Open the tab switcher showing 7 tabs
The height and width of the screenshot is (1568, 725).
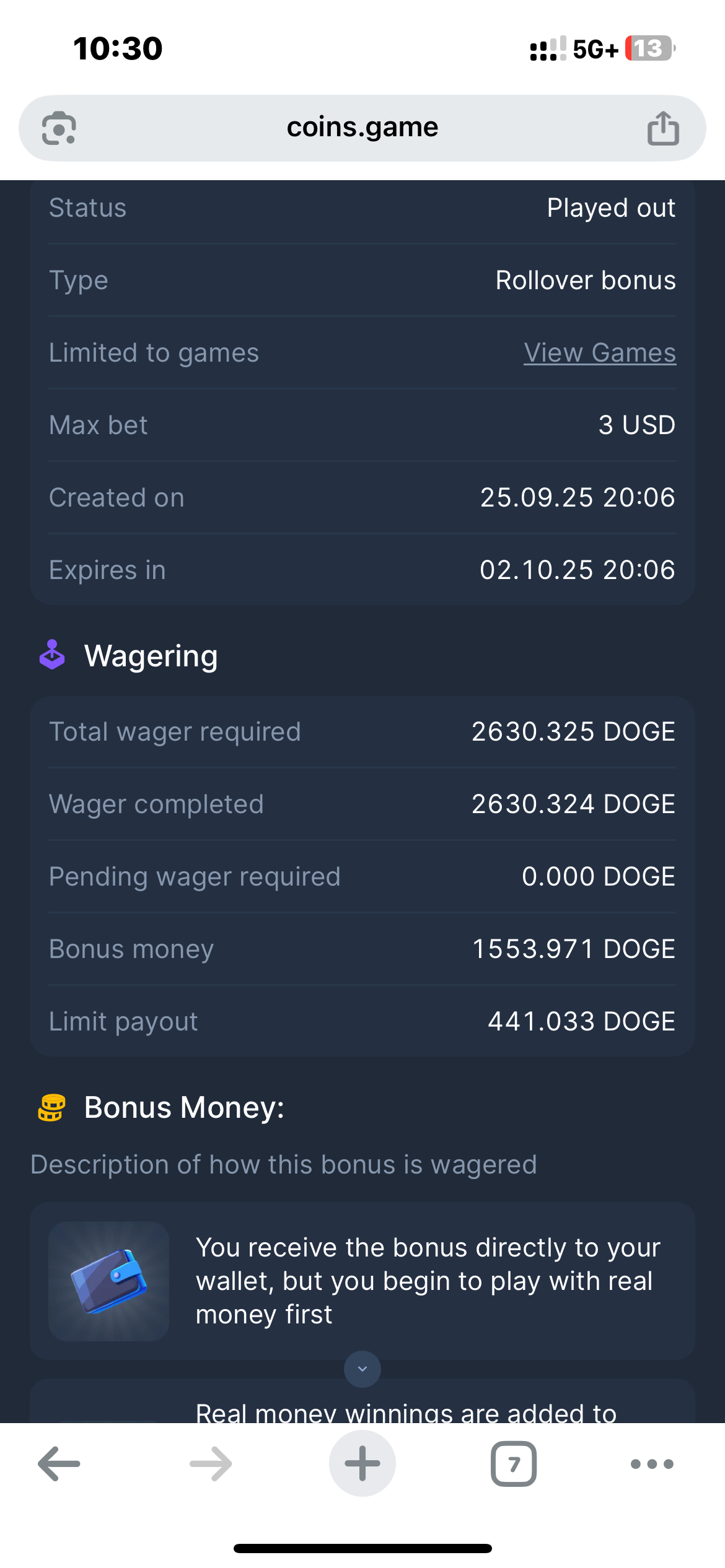click(514, 1464)
